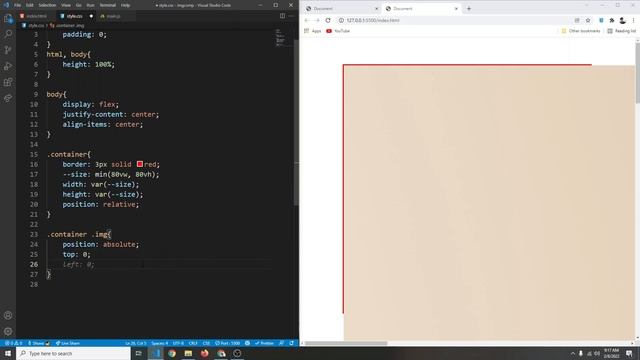The width and height of the screenshot is (640, 360).
Task: Click the Prettier status bar item
Action: click(264, 343)
